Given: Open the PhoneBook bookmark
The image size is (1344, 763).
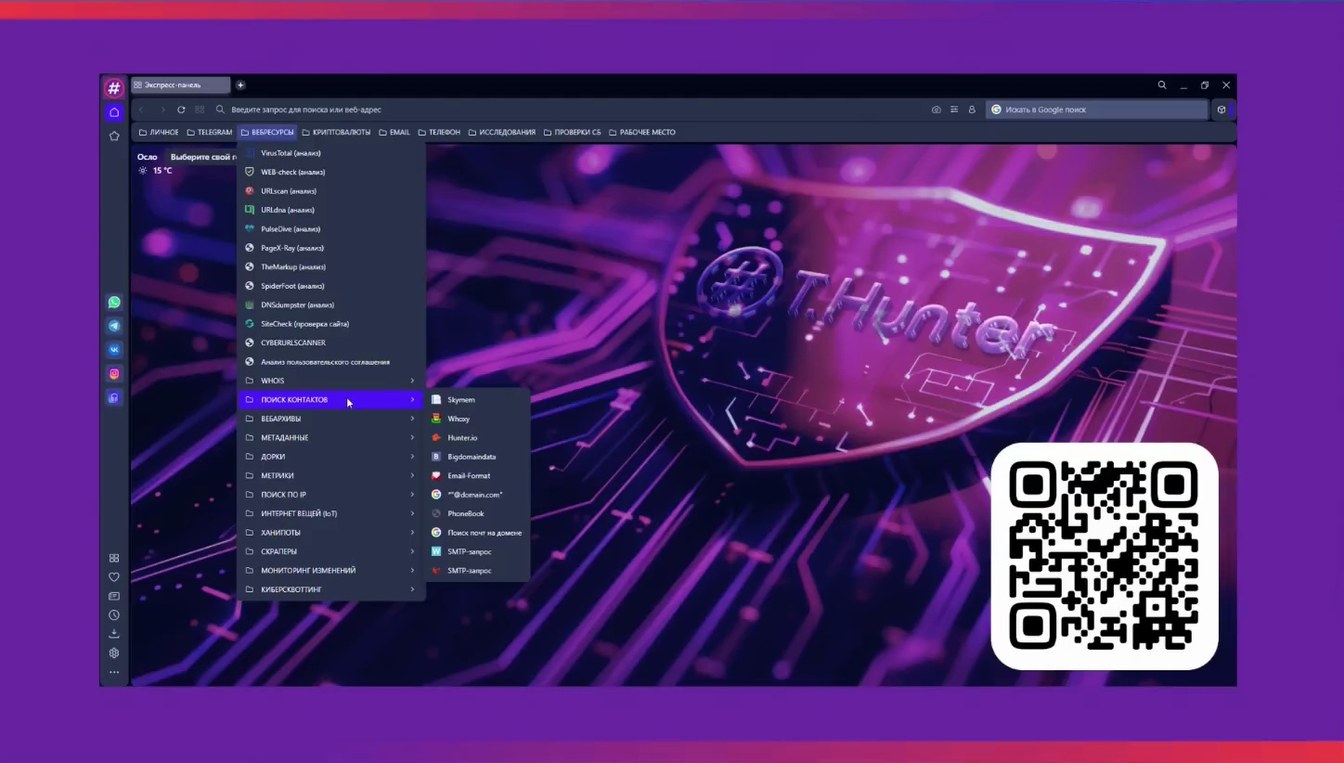Looking at the screenshot, I should click(478, 514).
